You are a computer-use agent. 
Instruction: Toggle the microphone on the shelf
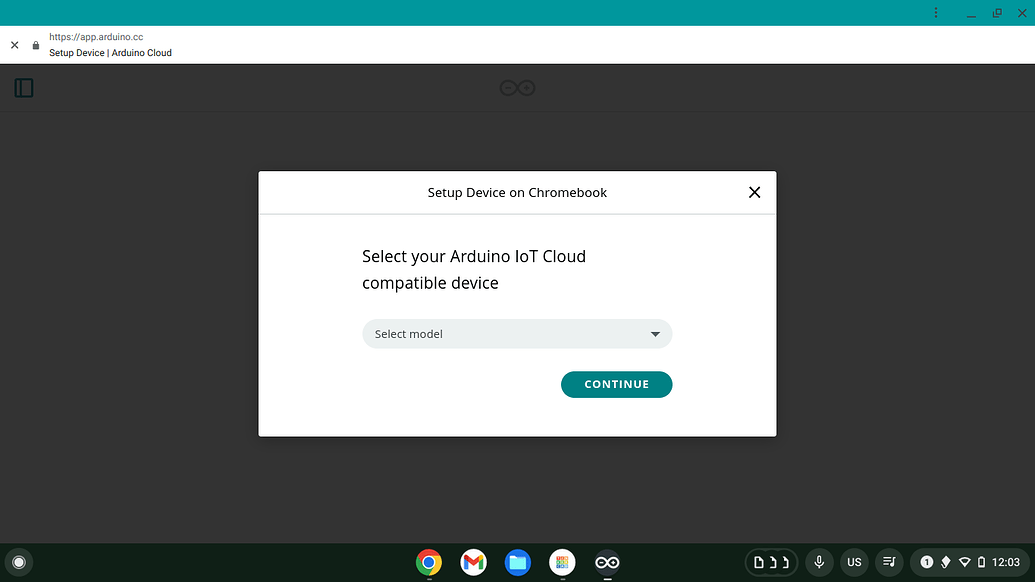coord(819,562)
